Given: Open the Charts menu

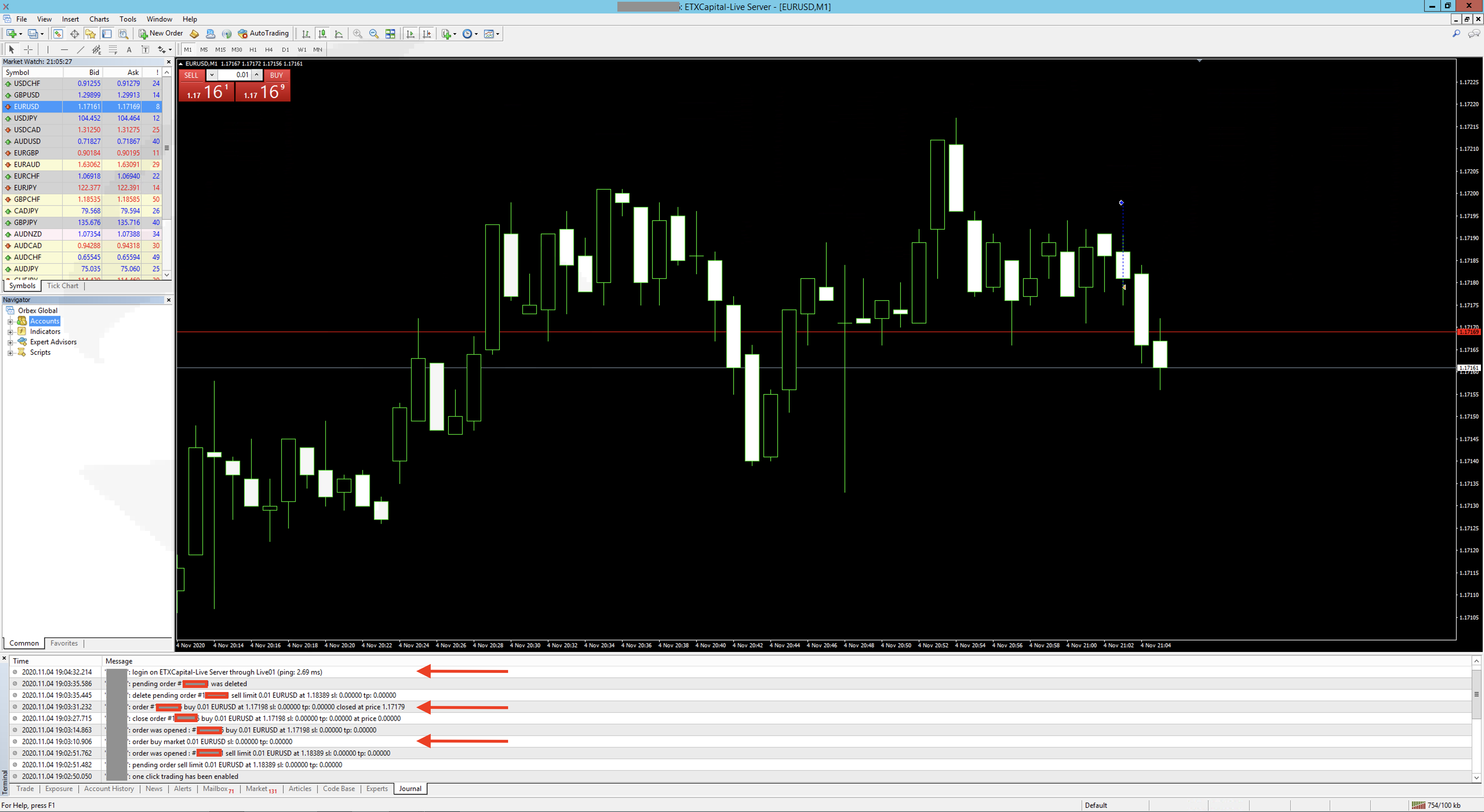Looking at the screenshot, I should coord(99,19).
